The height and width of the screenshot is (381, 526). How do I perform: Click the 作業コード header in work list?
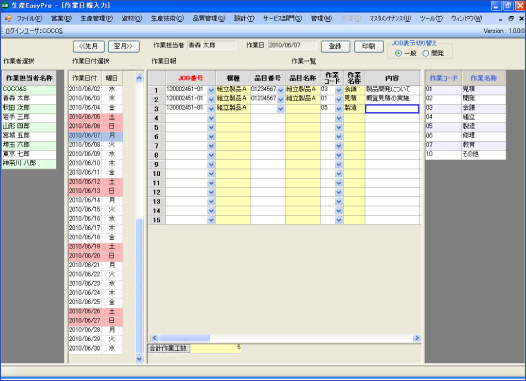pos(443,78)
